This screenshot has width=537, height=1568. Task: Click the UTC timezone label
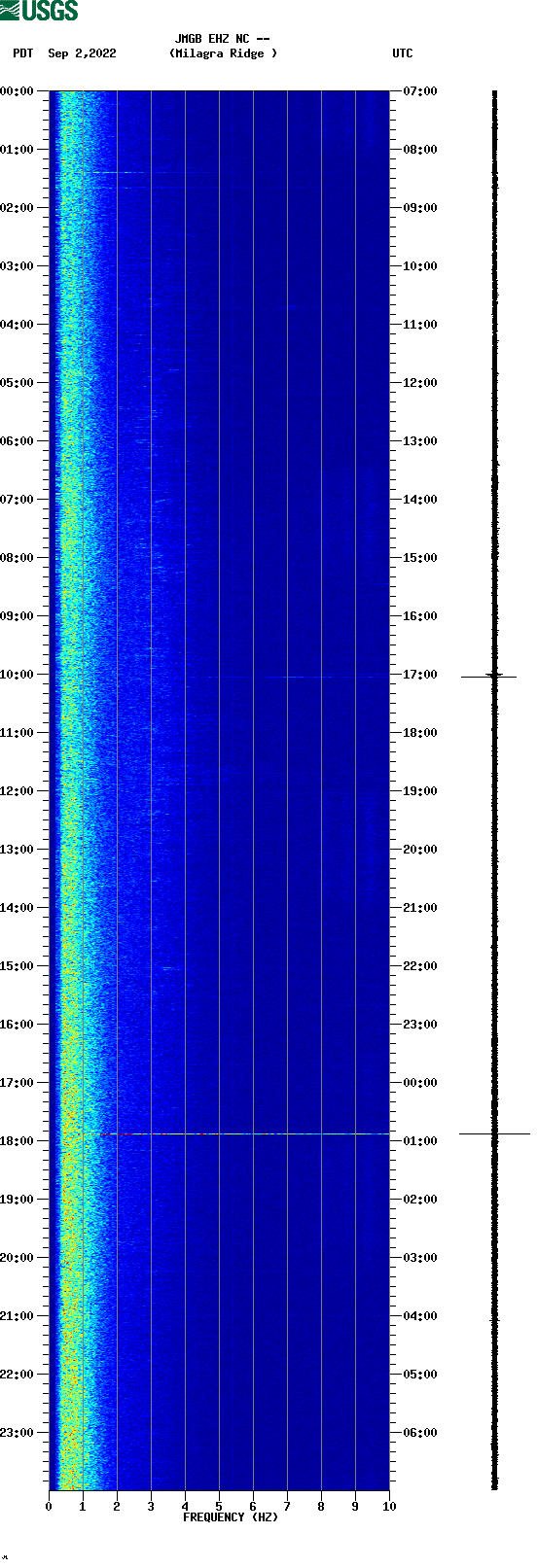pyautogui.click(x=403, y=53)
